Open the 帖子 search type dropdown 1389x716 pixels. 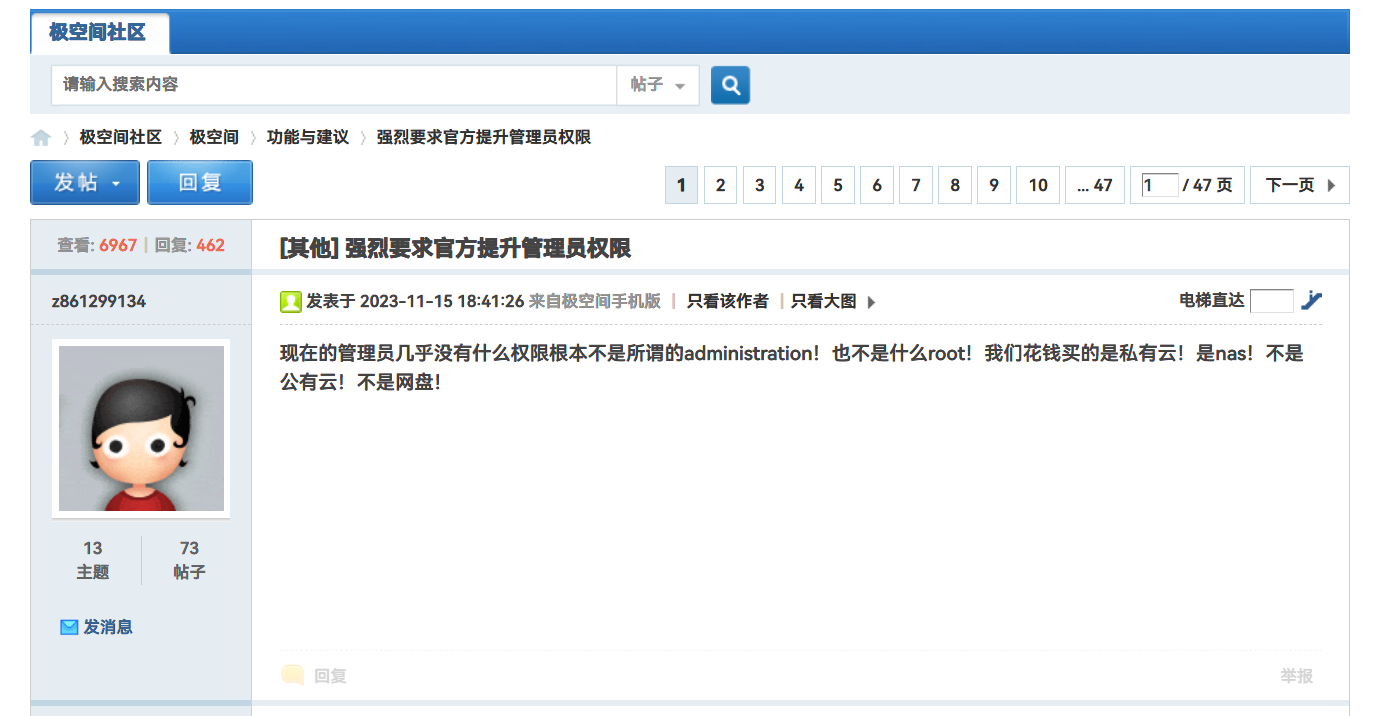pyautogui.click(x=657, y=85)
